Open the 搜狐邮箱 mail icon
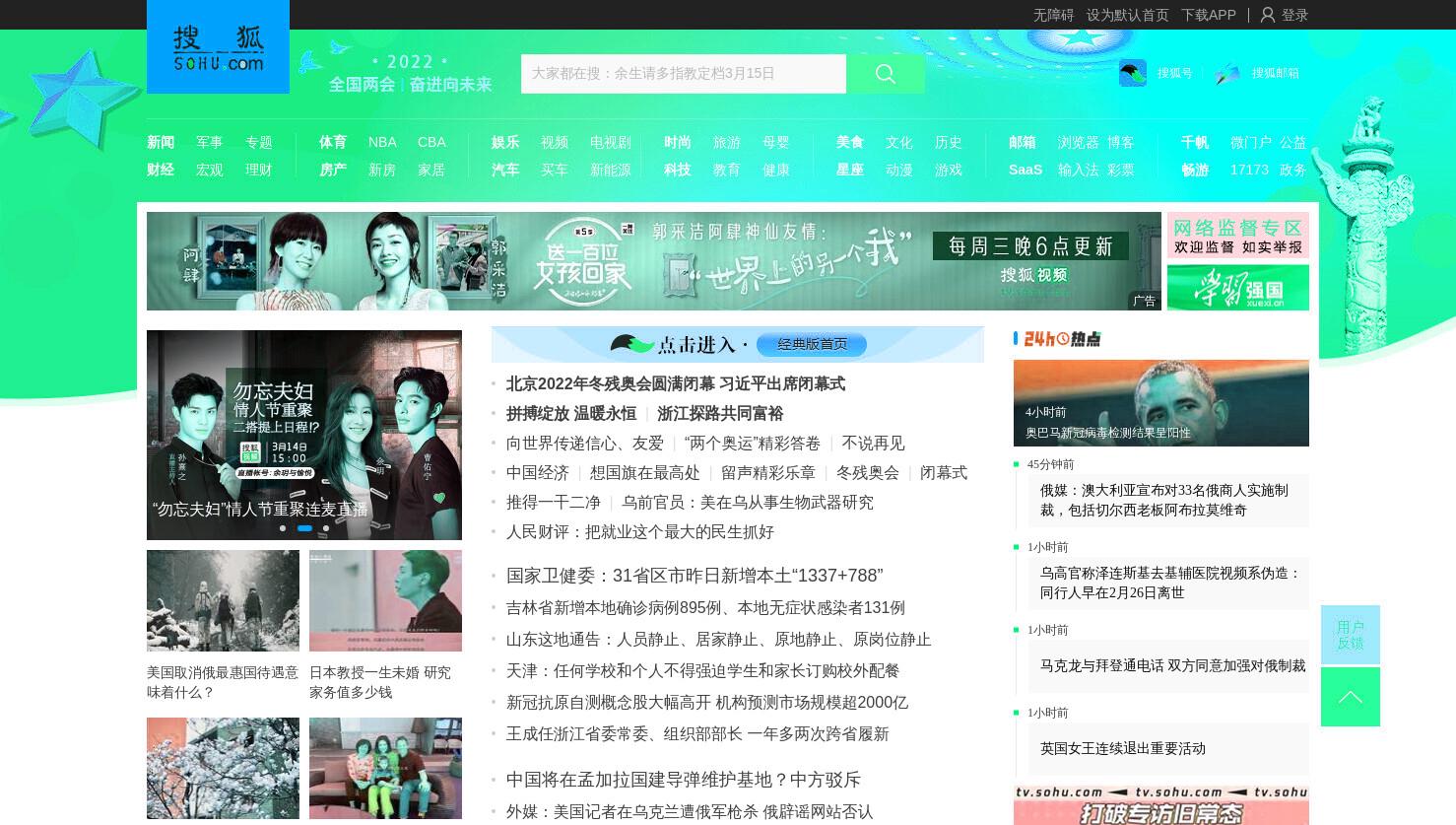1456x825 pixels. 1227,73
